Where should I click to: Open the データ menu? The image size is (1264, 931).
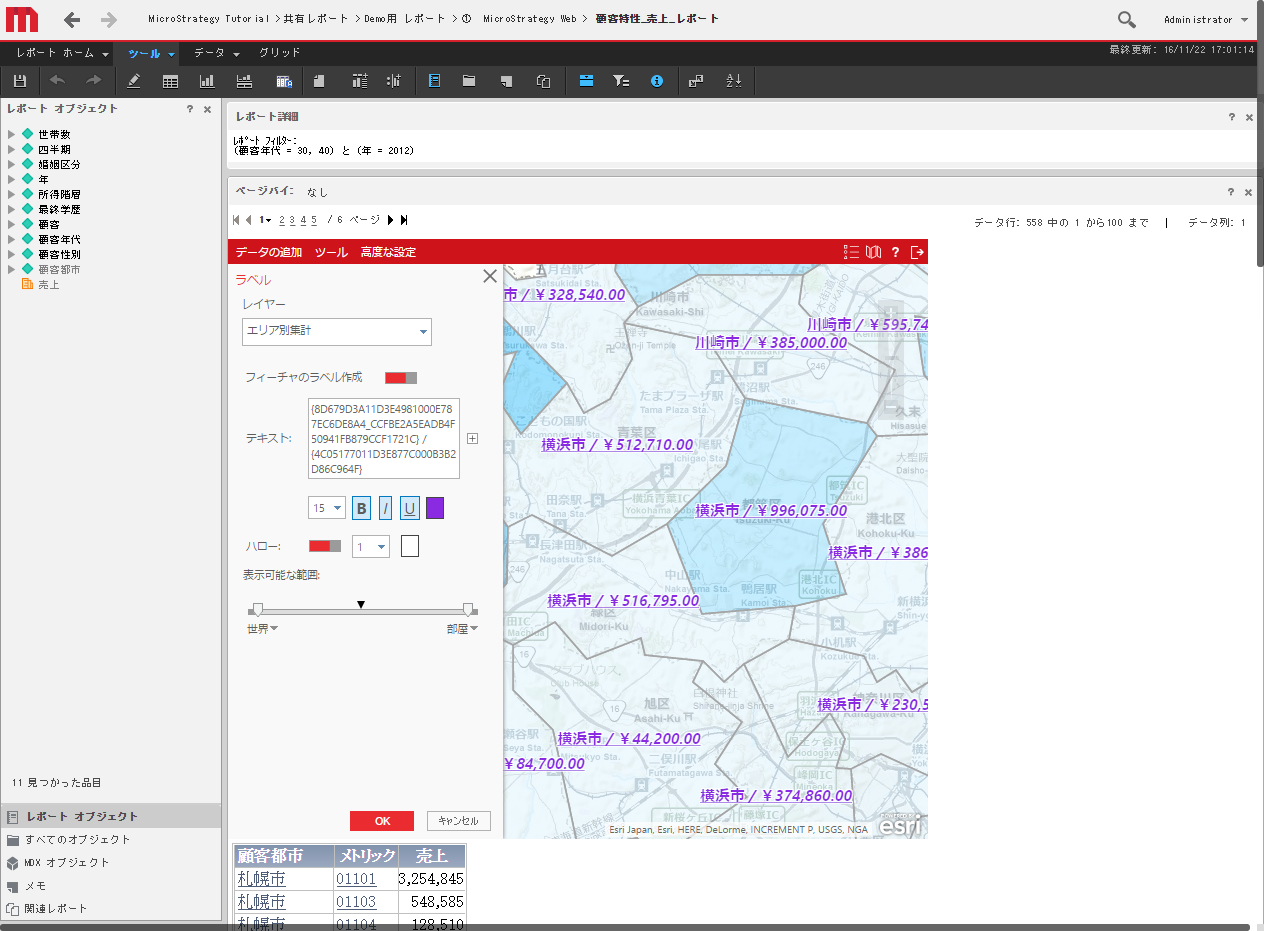point(216,52)
